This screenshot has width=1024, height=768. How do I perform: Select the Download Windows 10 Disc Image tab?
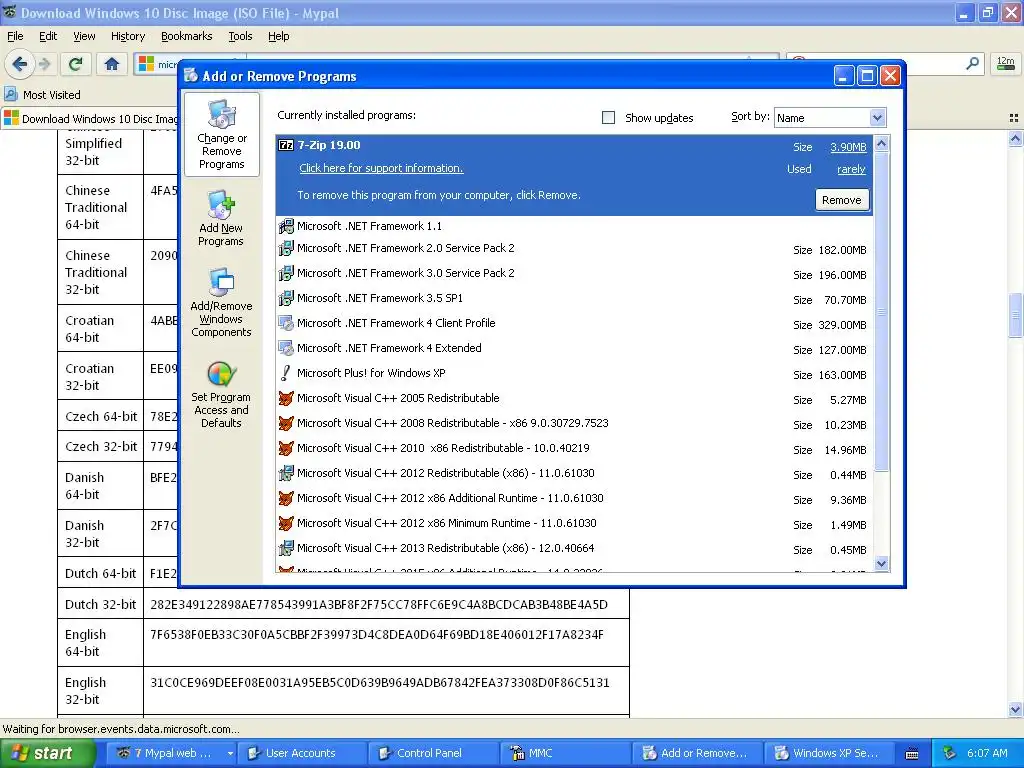[91, 118]
